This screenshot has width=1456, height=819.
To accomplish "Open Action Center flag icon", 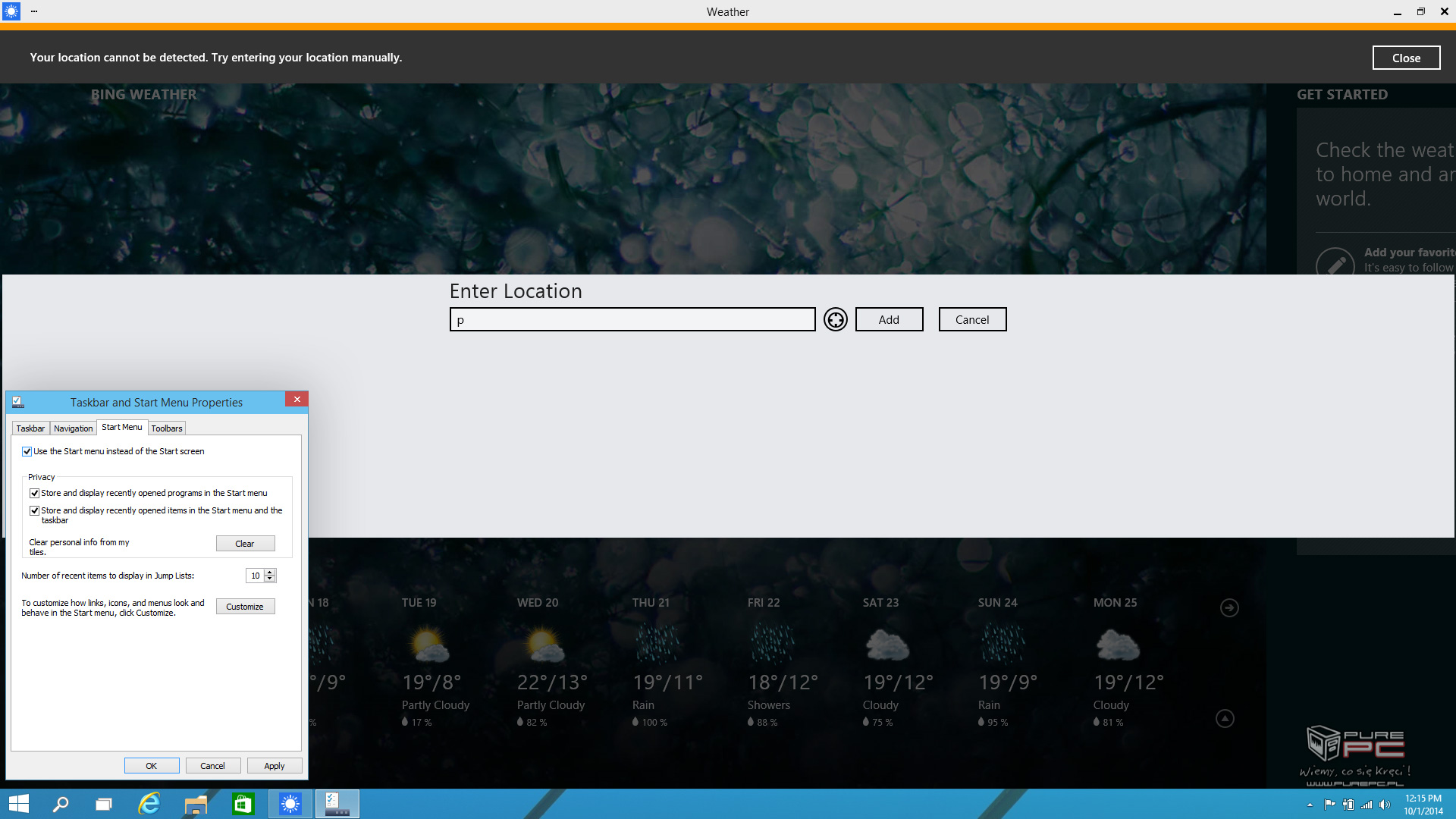I will pyautogui.click(x=1329, y=805).
